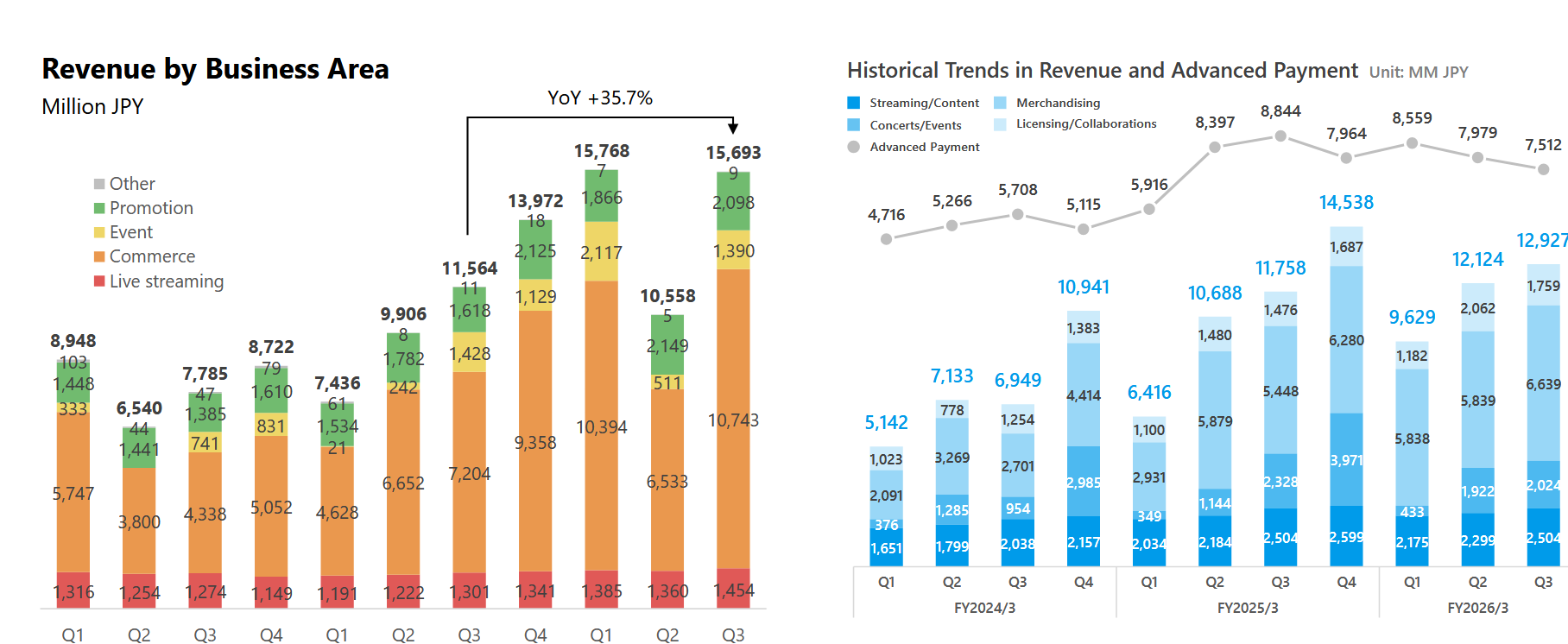The image size is (1568, 644).
Task: Click the bar total "15,768"
Action: pyautogui.click(x=602, y=151)
